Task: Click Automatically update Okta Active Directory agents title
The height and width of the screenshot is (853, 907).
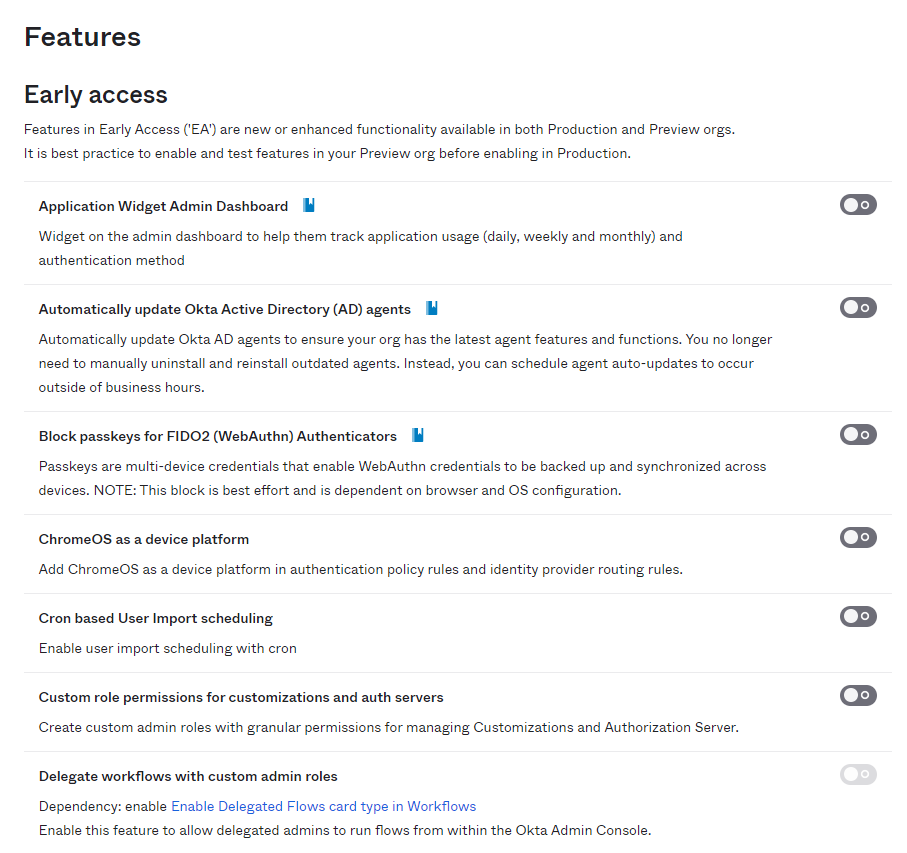Action: [x=225, y=310]
